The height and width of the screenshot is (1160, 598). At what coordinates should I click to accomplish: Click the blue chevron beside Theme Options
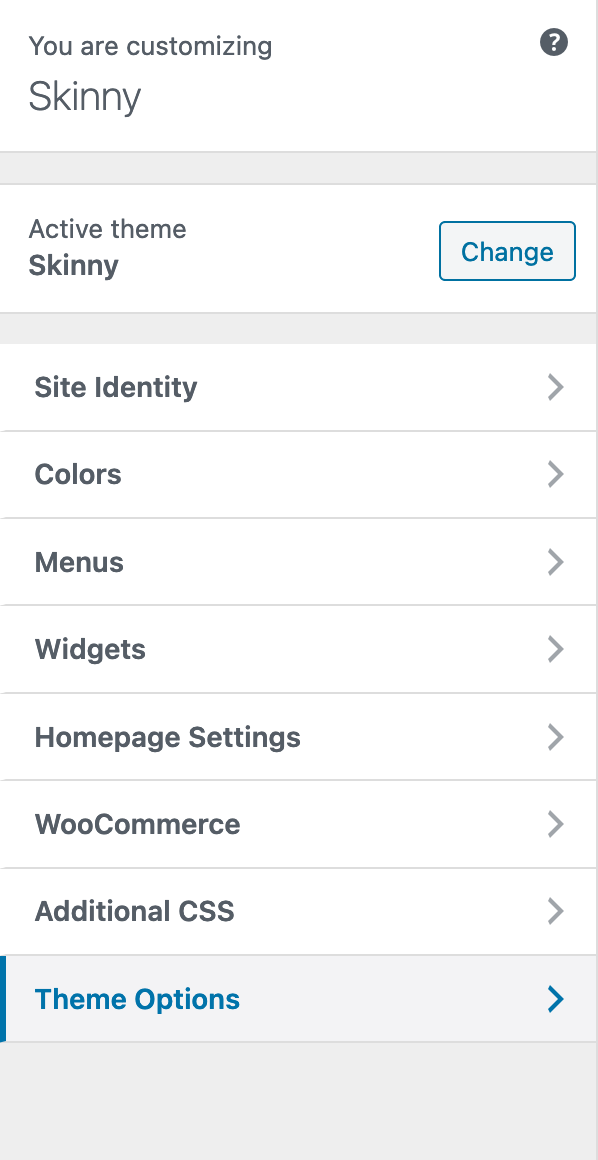[555, 999]
